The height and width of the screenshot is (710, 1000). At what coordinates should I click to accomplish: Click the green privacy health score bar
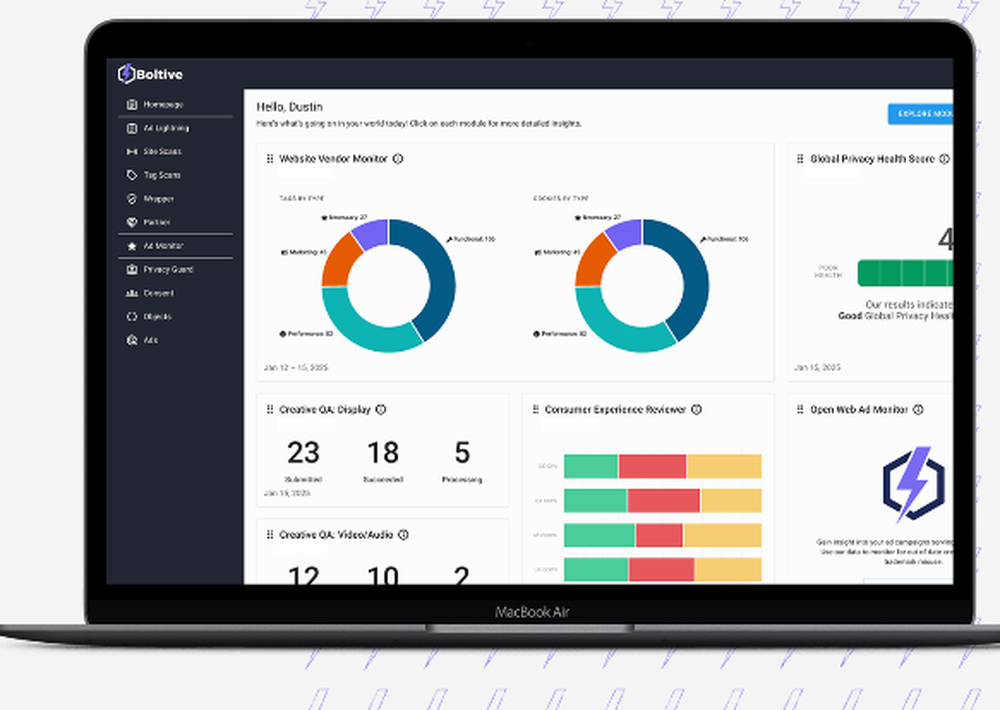coord(903,271)
